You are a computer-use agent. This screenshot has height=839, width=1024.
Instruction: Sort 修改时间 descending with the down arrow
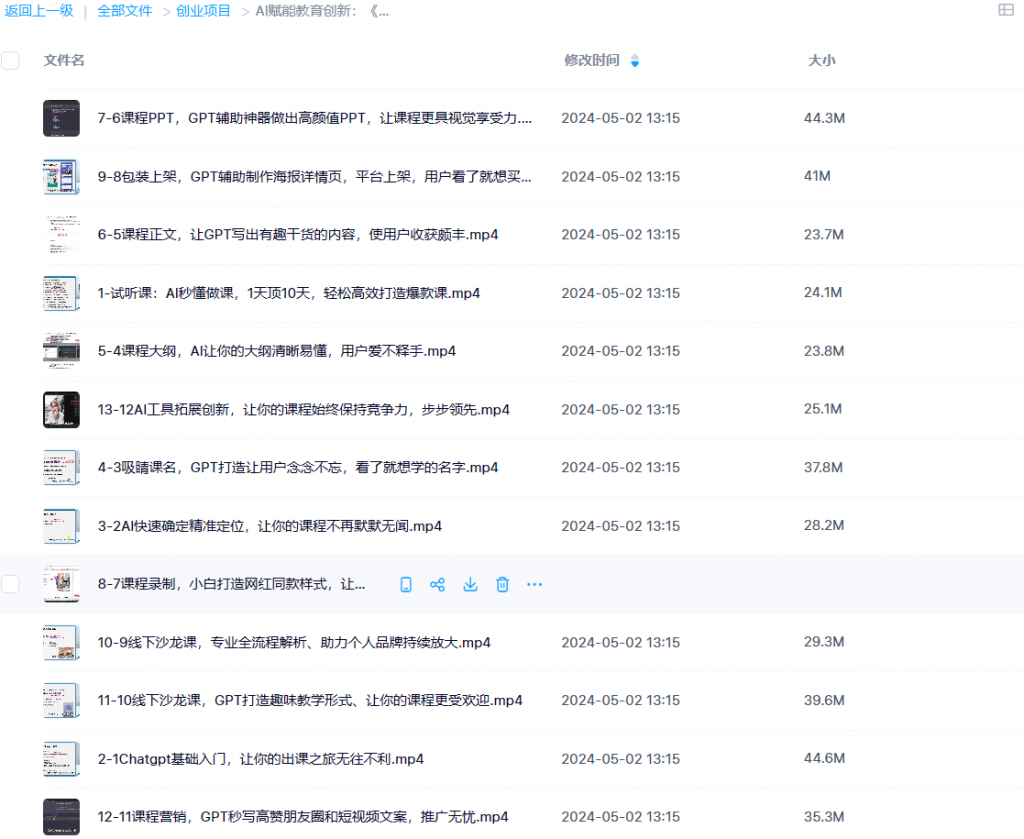pos(635,64)
